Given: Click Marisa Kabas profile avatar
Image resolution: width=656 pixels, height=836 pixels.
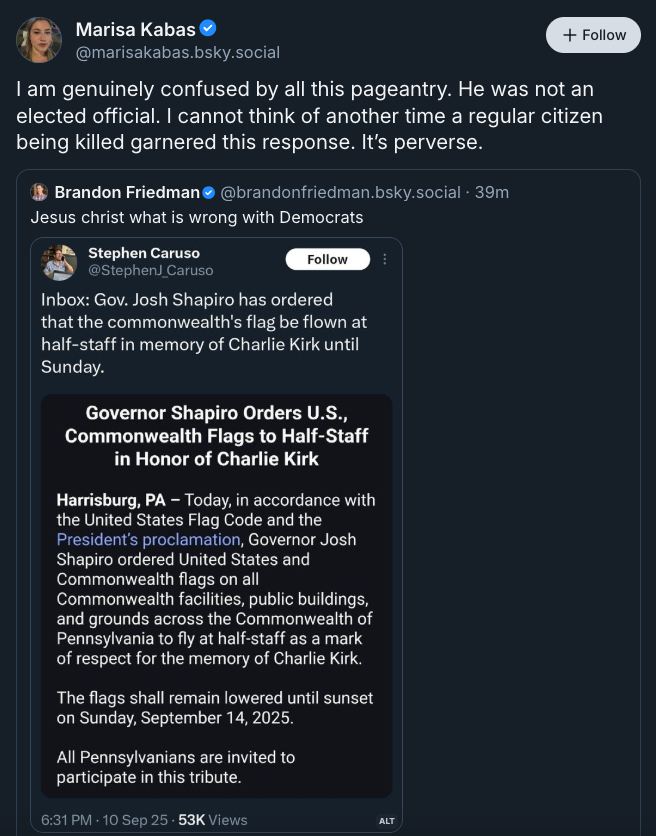Looking at the screenshot, I should tap(39, 40).
